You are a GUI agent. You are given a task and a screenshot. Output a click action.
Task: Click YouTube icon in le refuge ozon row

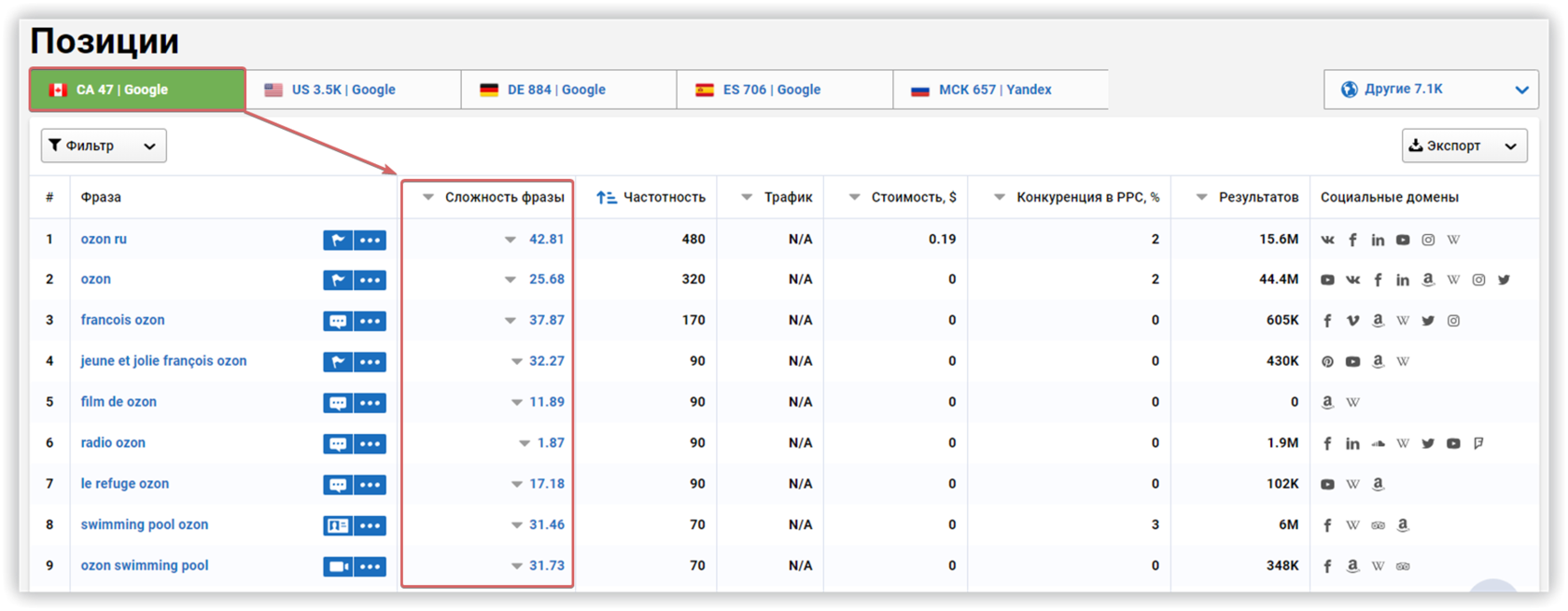coord(1327,485)
